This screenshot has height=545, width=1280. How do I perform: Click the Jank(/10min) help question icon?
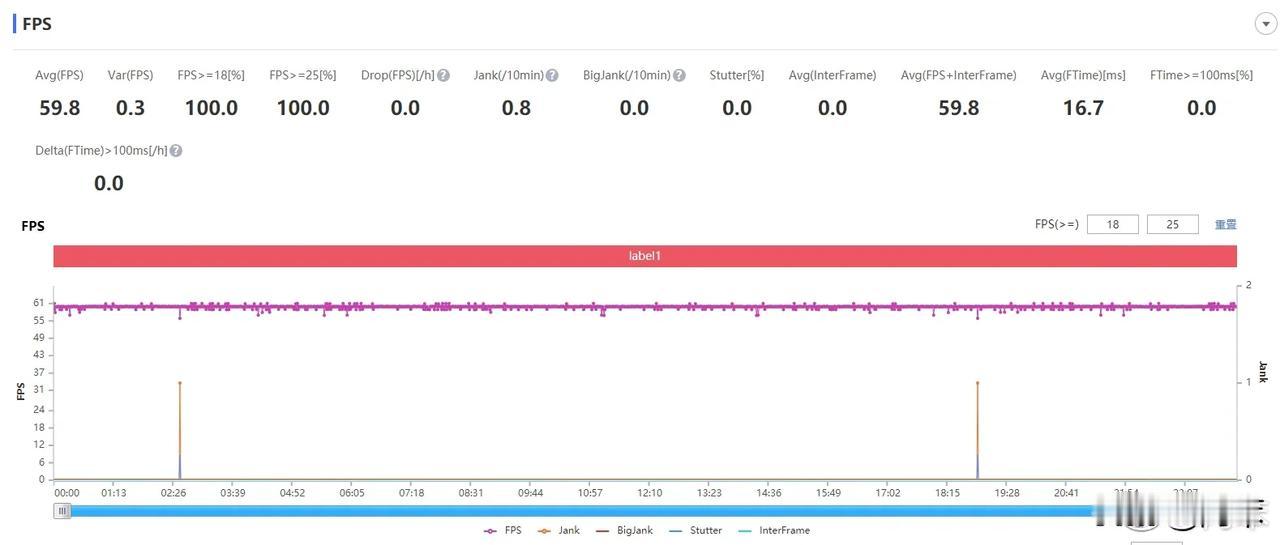552,75
